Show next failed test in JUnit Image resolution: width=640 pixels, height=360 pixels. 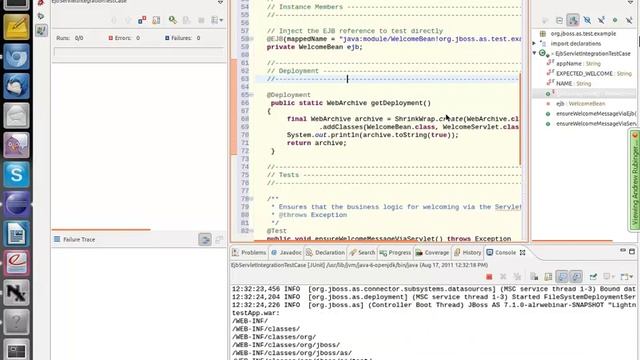point(114,20)
